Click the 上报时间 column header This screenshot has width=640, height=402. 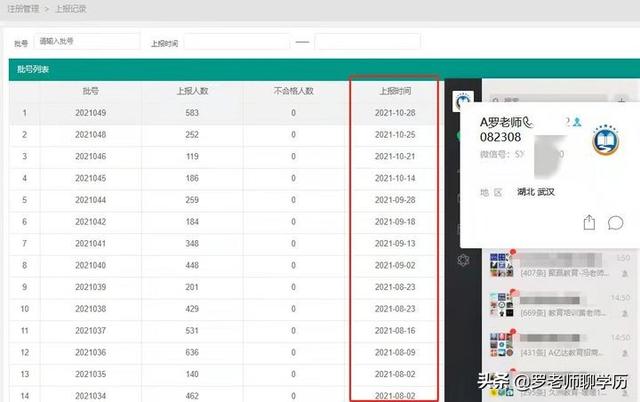point(394,91)
